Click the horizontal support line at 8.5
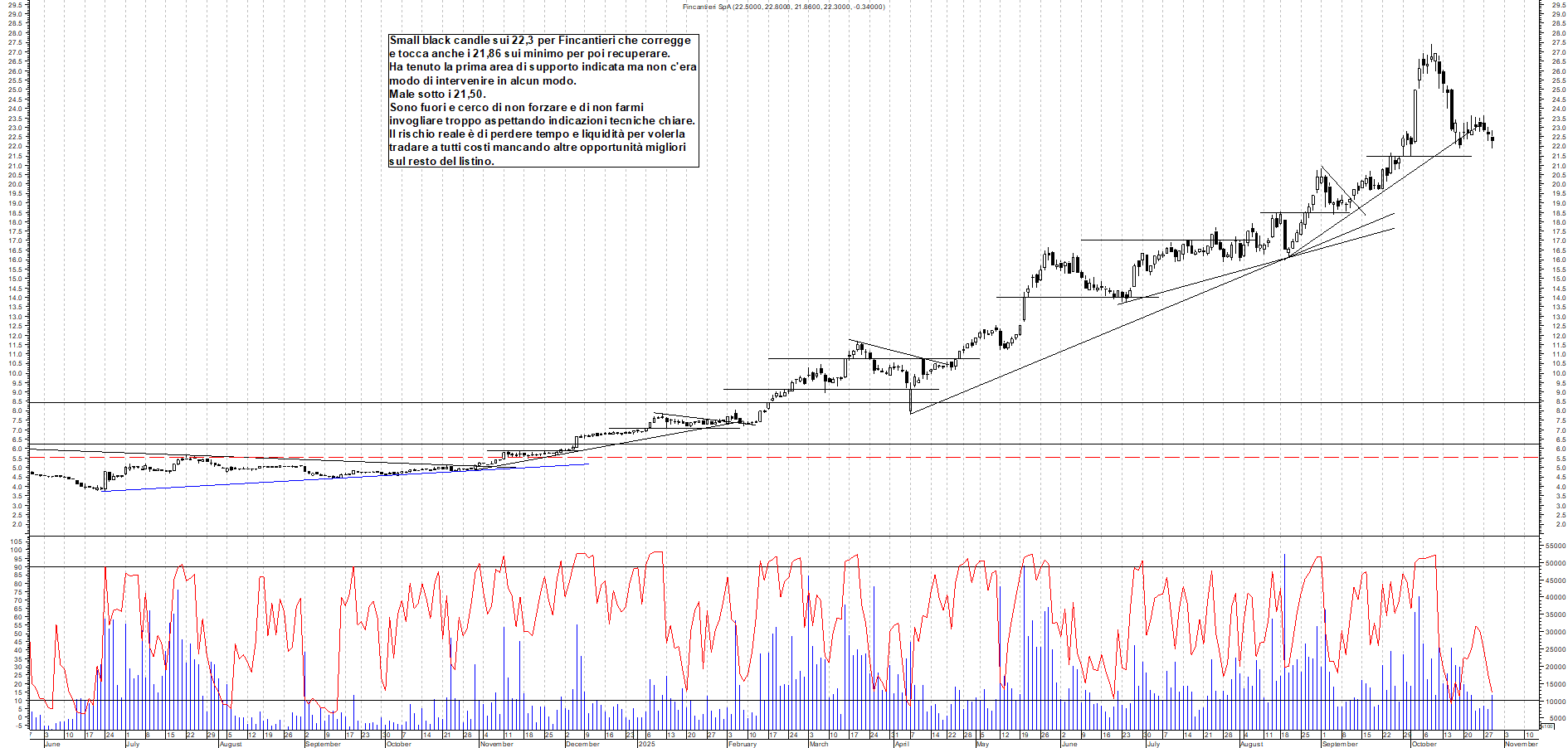Viewport: 1568px width, 748px height. 498,403
